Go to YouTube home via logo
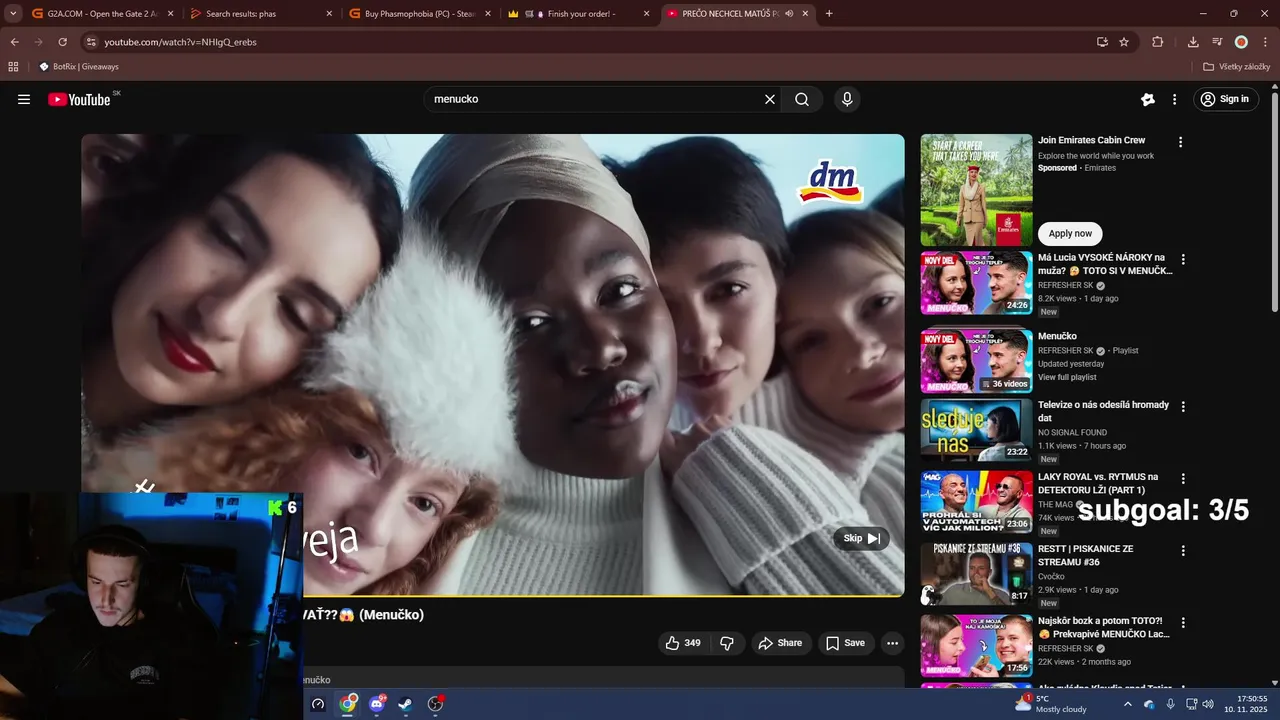 pyautogui.click(x=79, y=99)
